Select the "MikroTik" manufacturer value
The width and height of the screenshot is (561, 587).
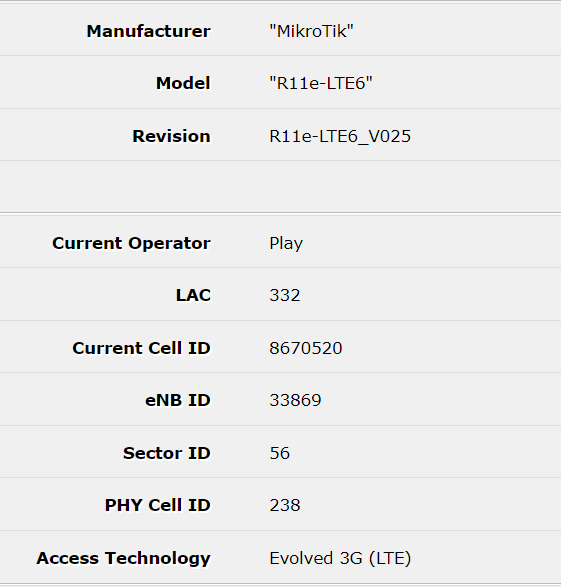pos(311,31)
